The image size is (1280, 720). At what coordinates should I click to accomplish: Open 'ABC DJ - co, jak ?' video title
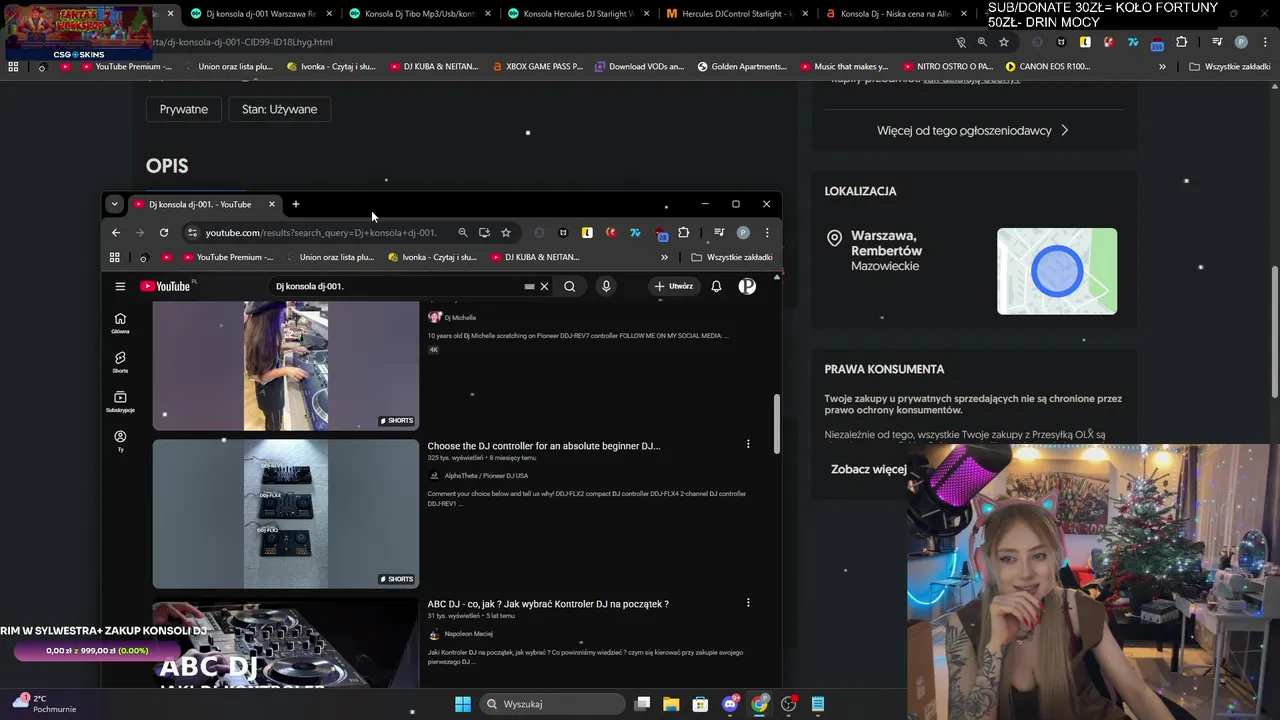pos(548,604)
